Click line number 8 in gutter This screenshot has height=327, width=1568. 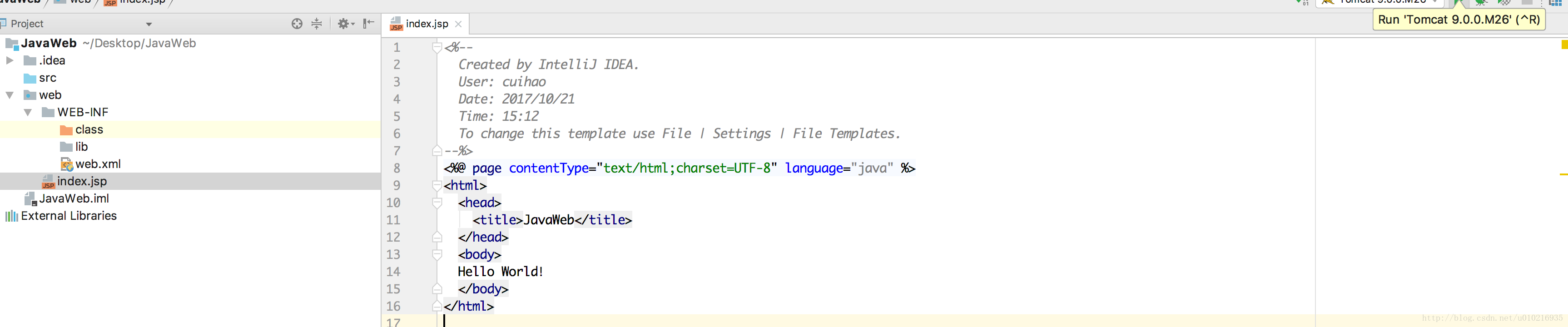point(396,168)
